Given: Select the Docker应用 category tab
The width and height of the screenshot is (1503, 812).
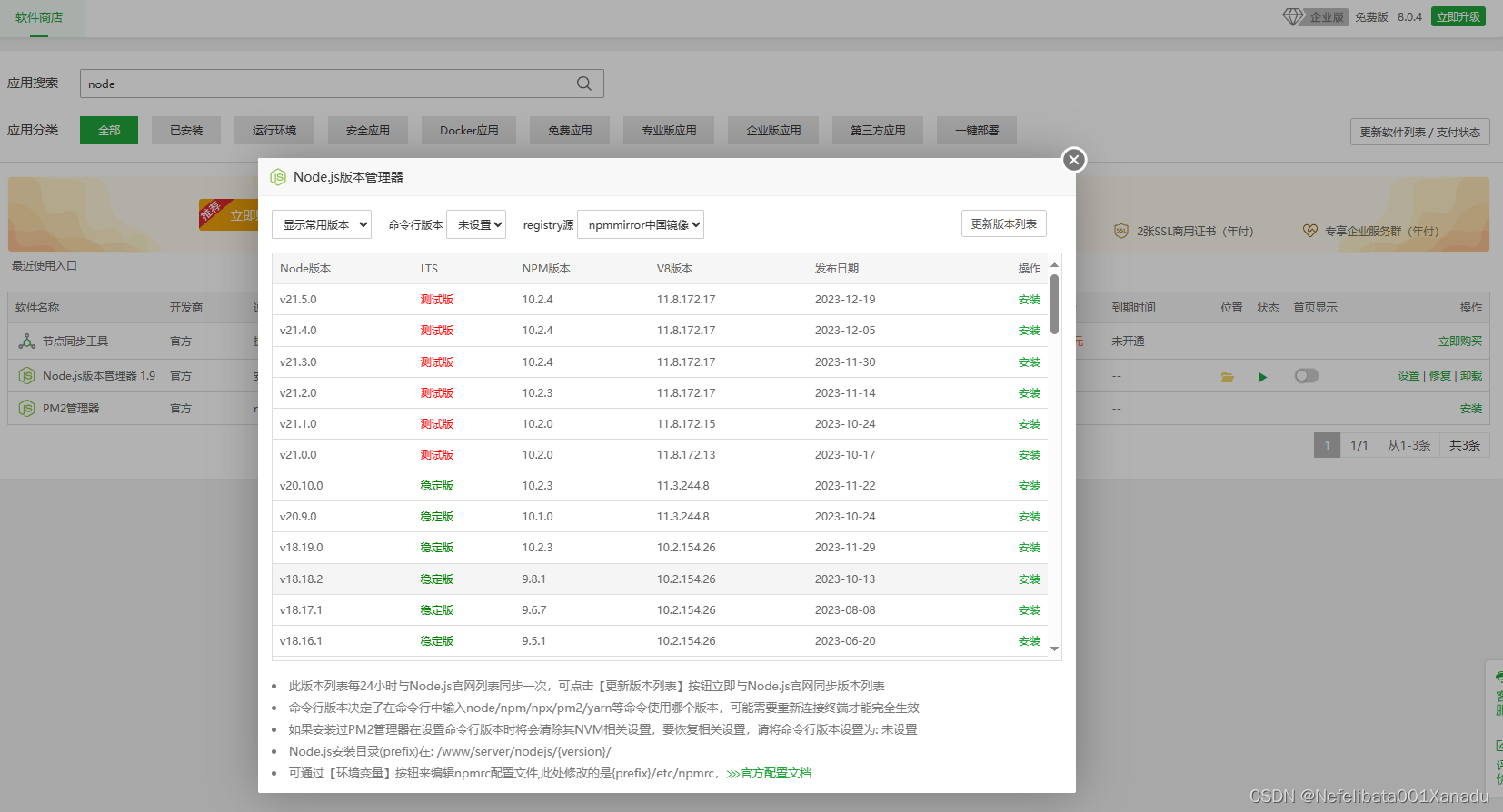Looking at the screenshot, I should (x=469, y=130).
